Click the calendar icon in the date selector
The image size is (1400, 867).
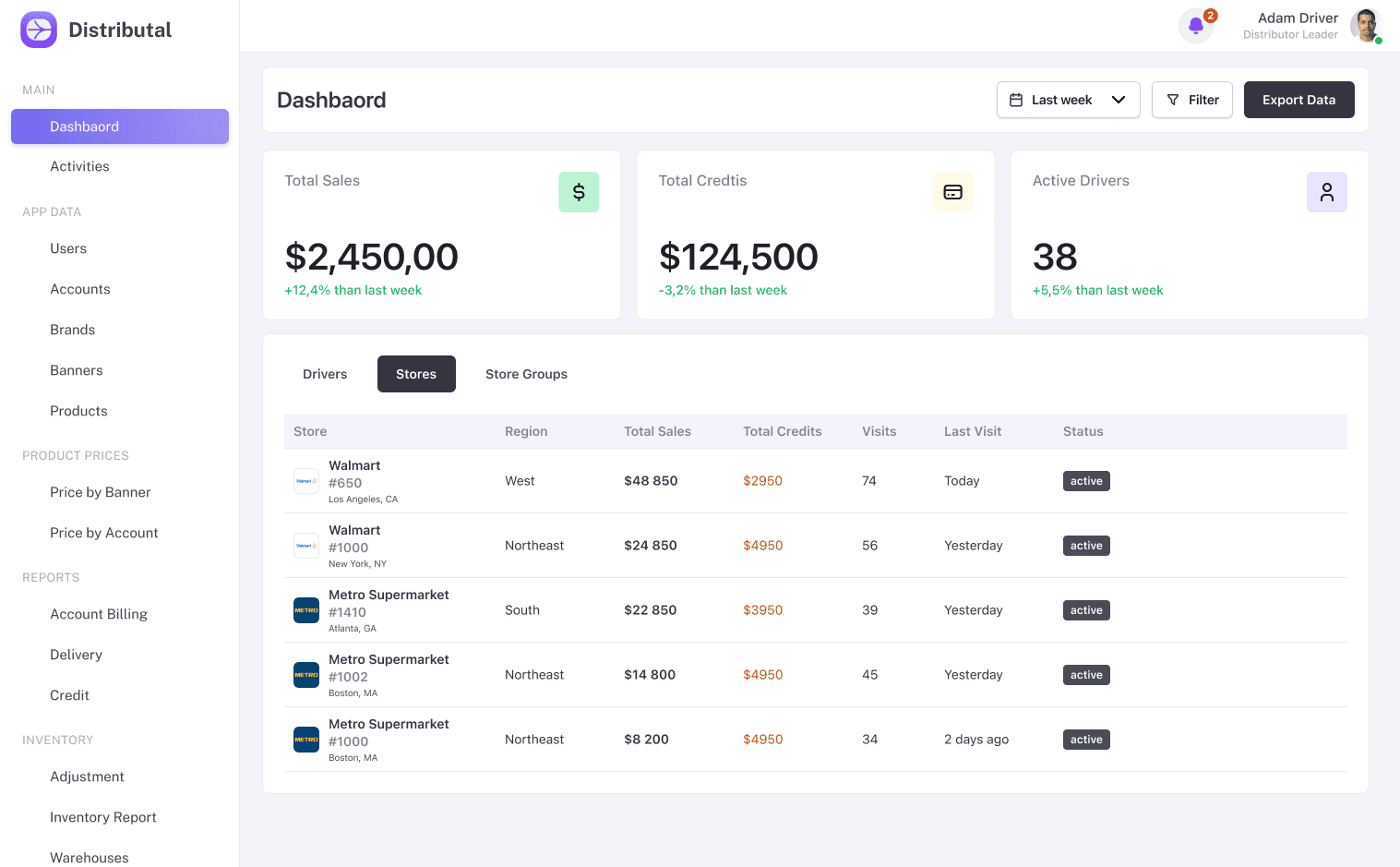point(1017,99)
